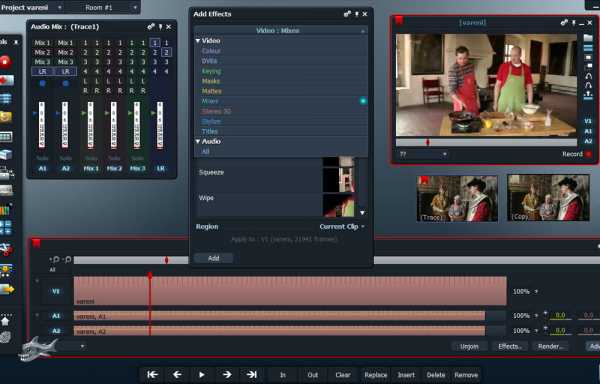Click the Unjoin button
The height and width of the screenshot is (384, 600).
click(469, 347)
